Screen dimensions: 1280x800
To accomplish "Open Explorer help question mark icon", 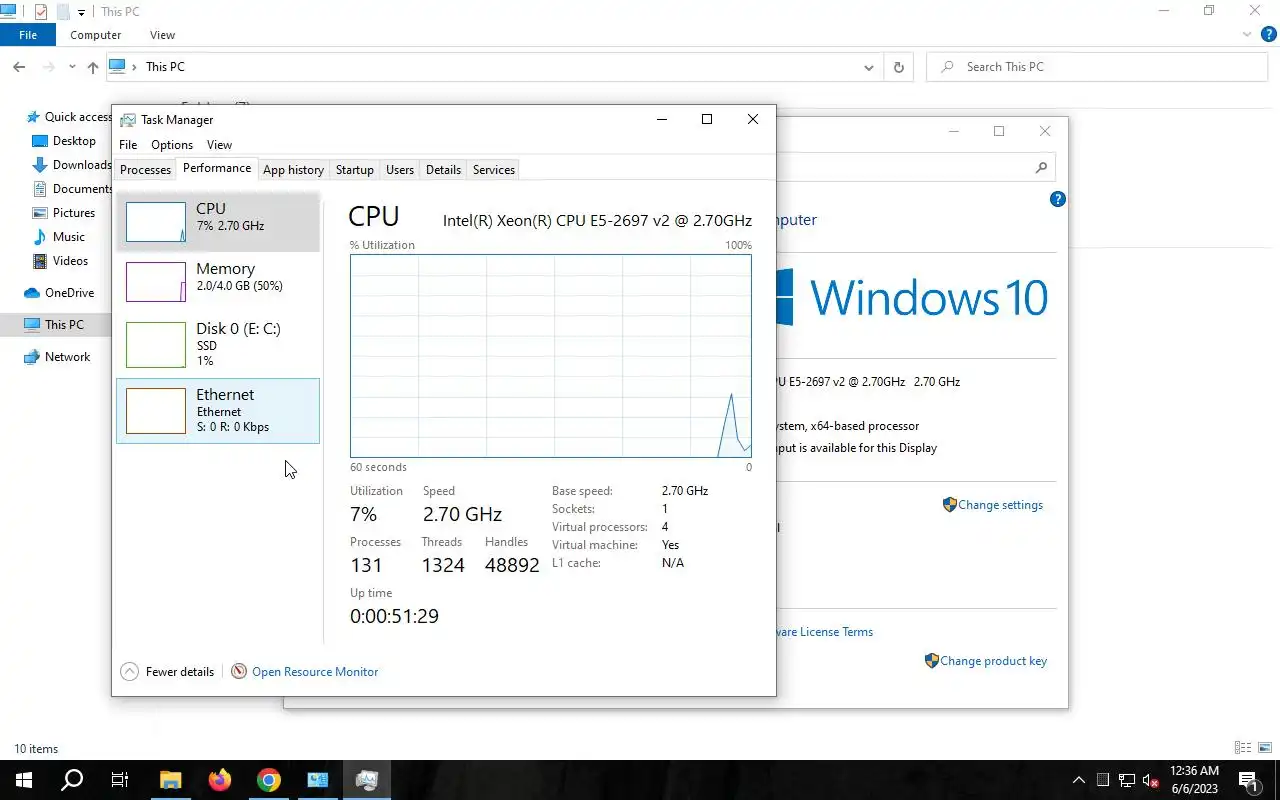I will [1269, 35].
